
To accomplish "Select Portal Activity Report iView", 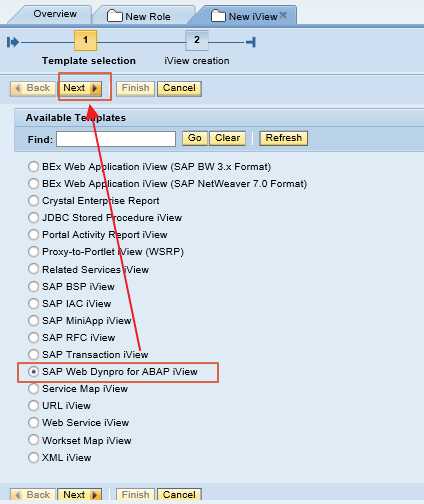I will pyautogui.click(x=33, y=234).
